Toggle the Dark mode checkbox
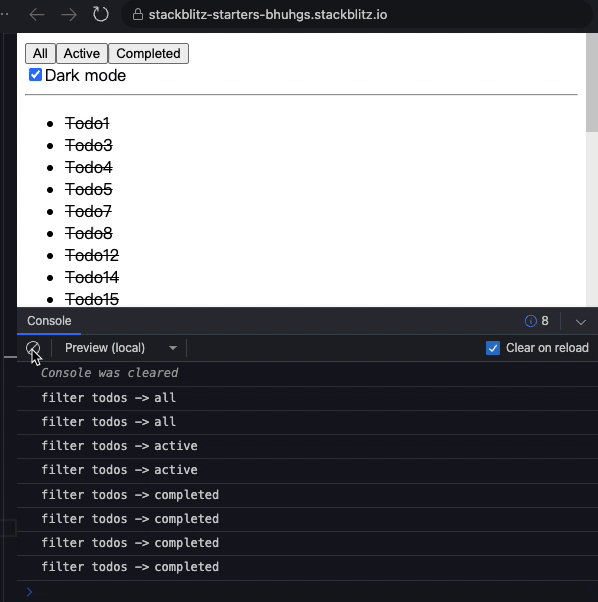 click(x=35, y=74)
